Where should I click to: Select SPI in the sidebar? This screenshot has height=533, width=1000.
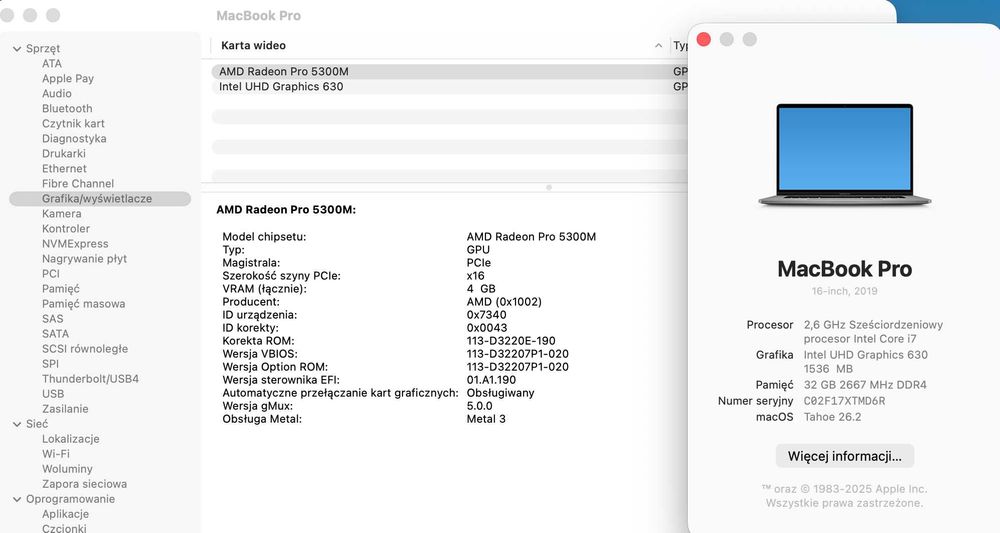50,363
